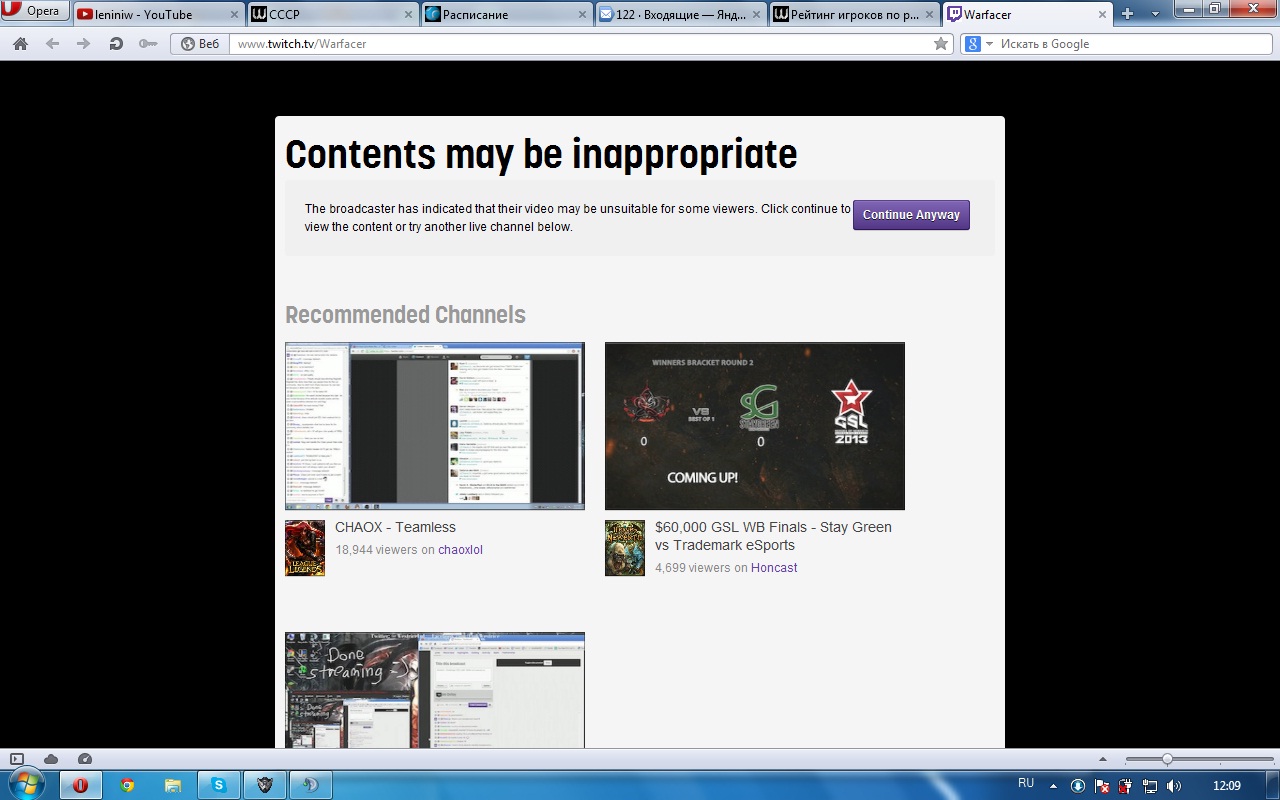Click the Heroes of Newerth game icon
The width and height of the screenshot is (1280, 800).
pos(625,548)
